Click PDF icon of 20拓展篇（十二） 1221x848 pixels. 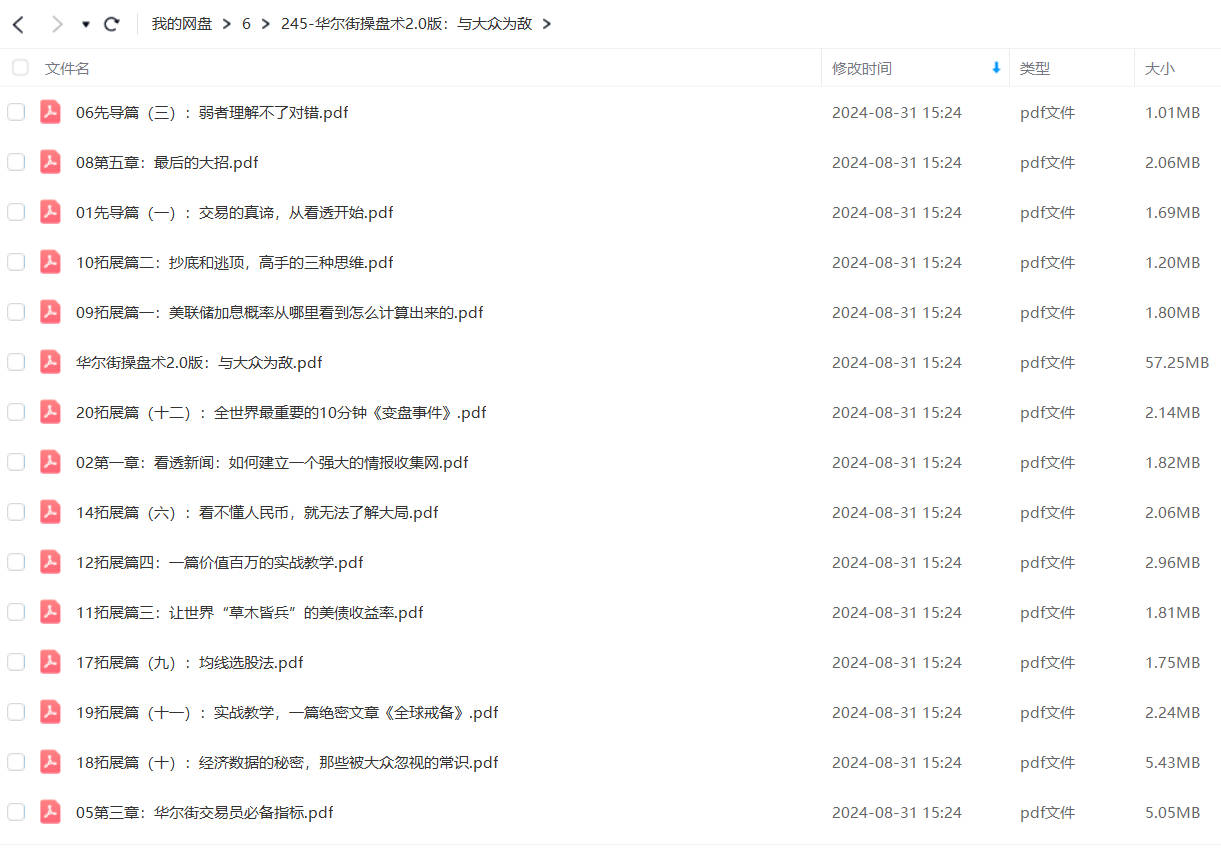[x=50, y=412]
